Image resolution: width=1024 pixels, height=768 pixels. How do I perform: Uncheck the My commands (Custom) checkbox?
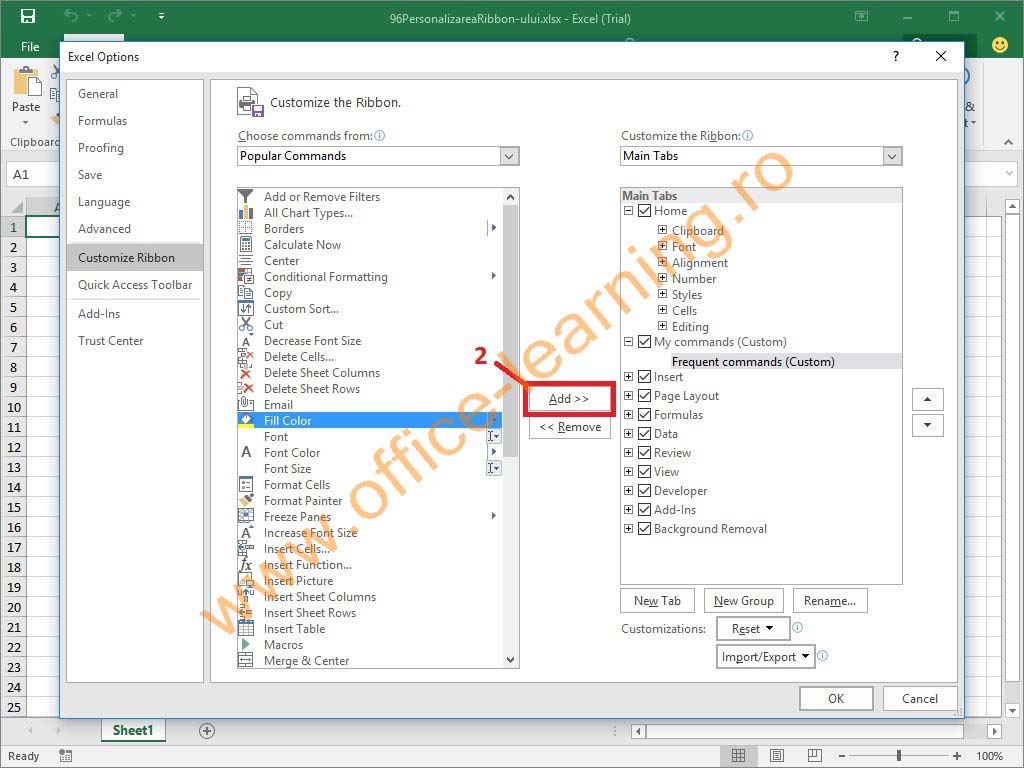point(644,342)
